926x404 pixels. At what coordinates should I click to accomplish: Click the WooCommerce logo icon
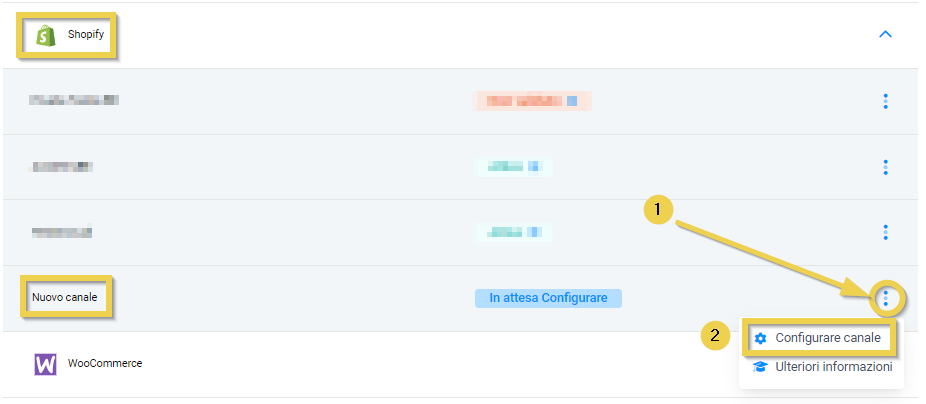click(x=46, y=364)
